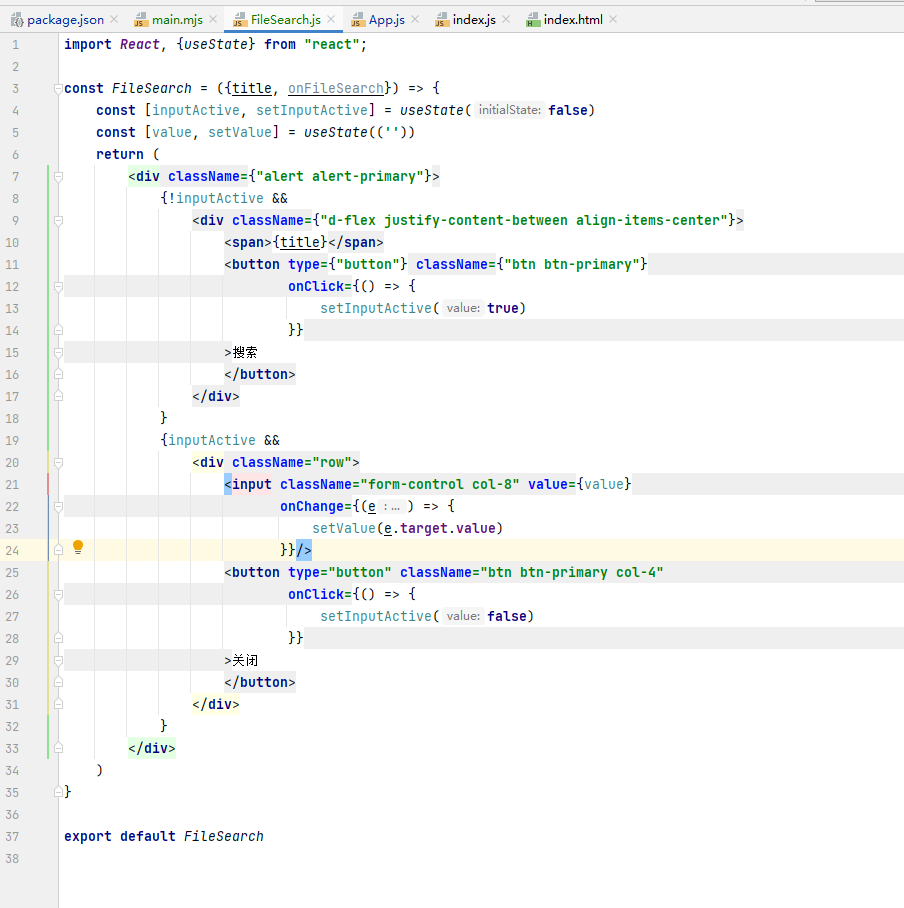Click the "react" import string on line 1
The width and height of the screenshot is (904, 908).
tap(332, 45)
